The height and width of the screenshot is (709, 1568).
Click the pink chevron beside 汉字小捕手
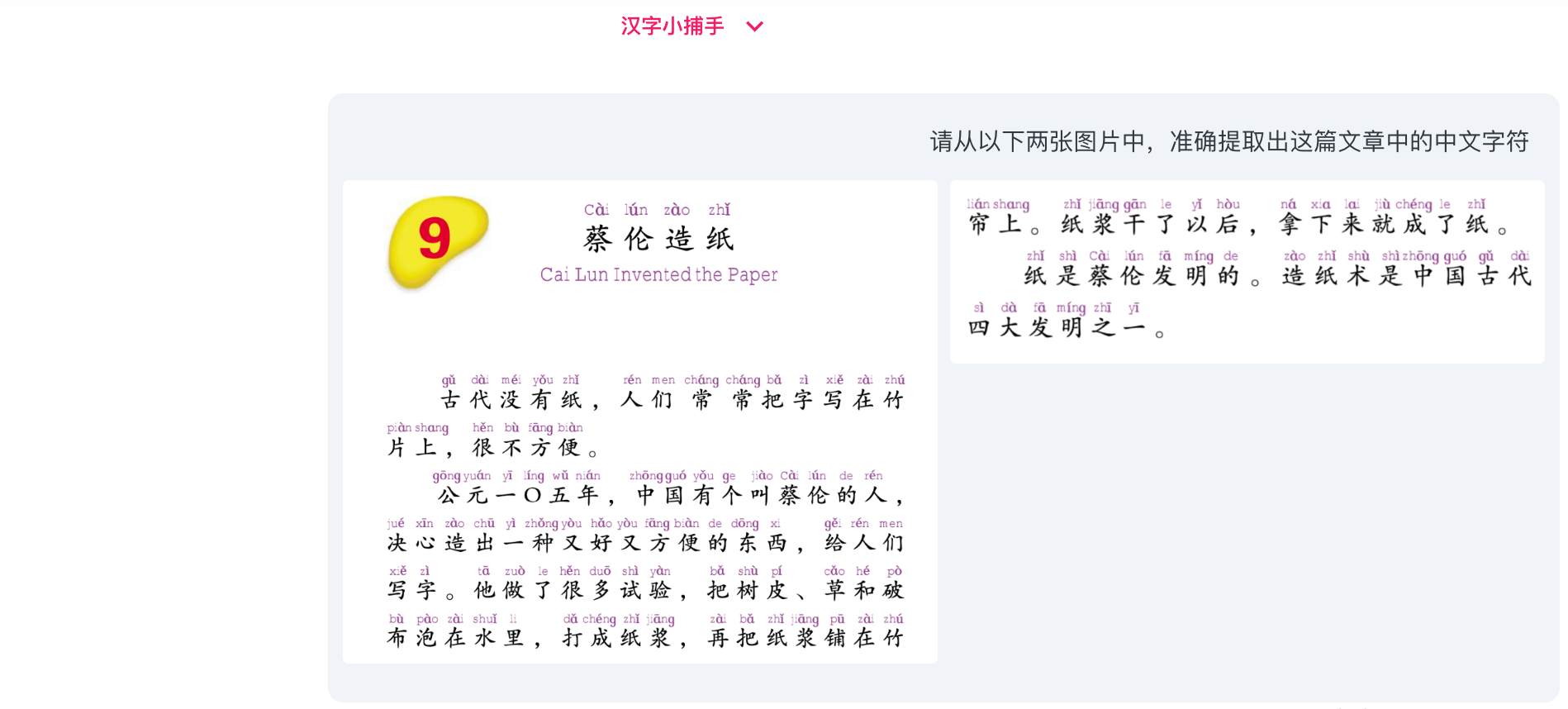[x=754, y=26]
